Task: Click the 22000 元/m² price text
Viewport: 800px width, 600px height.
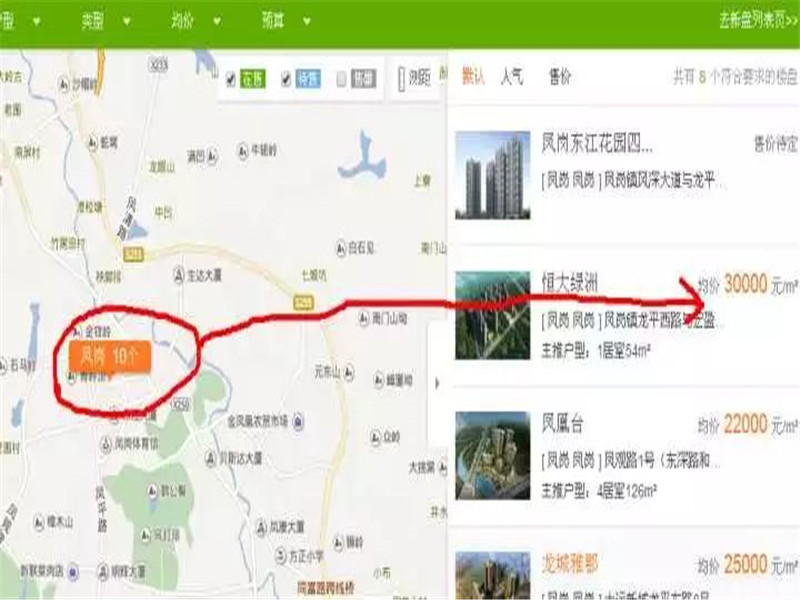Action: tap(760, 424)
